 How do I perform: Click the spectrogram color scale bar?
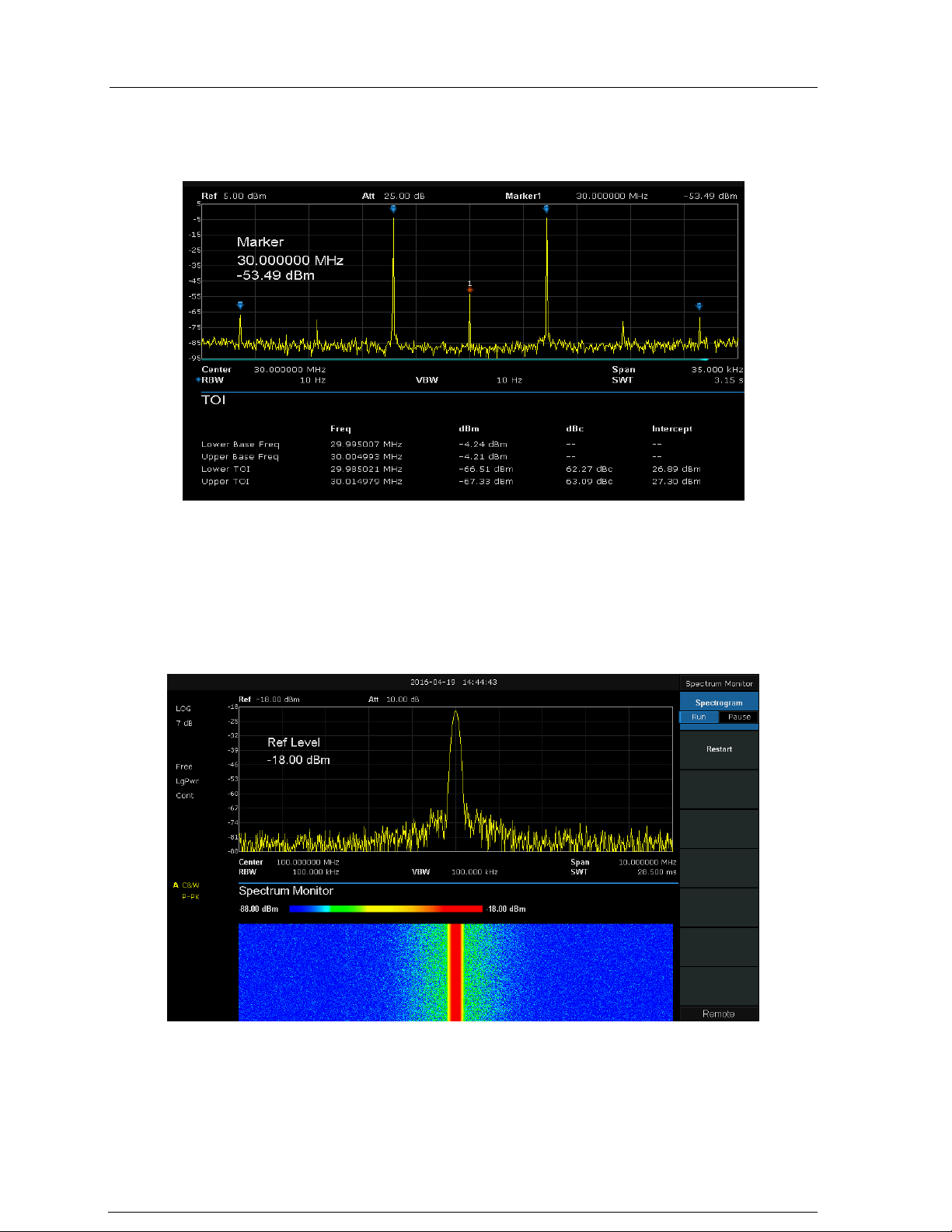pyautogui.click(x=386, y=909)
